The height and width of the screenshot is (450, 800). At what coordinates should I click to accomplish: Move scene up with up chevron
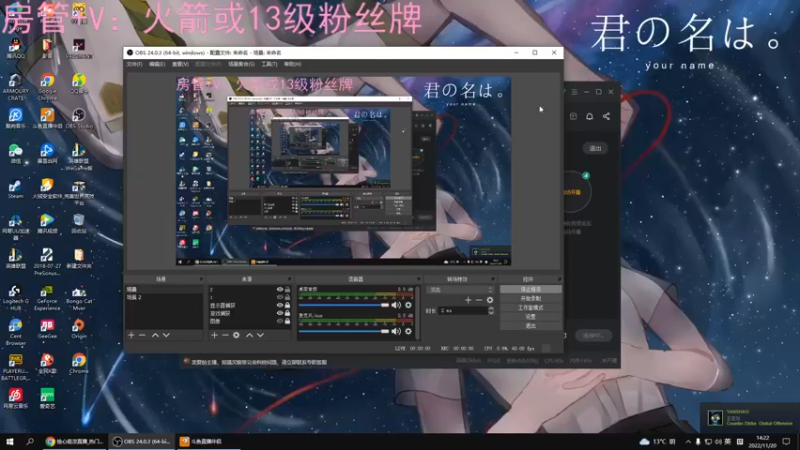[x=155, y=335]
